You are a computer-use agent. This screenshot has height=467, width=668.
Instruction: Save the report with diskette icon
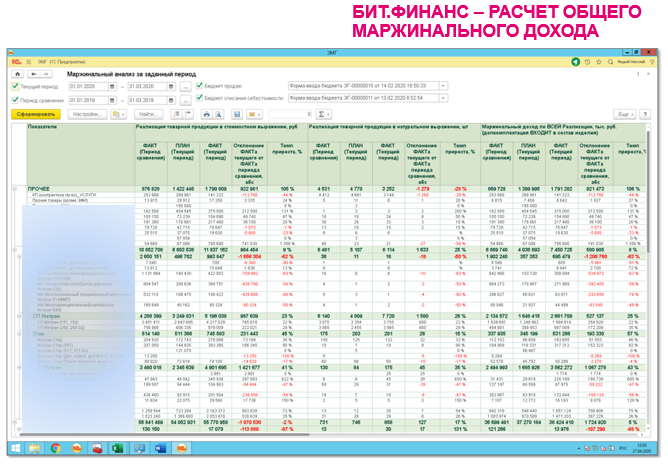tap(237, 114)
